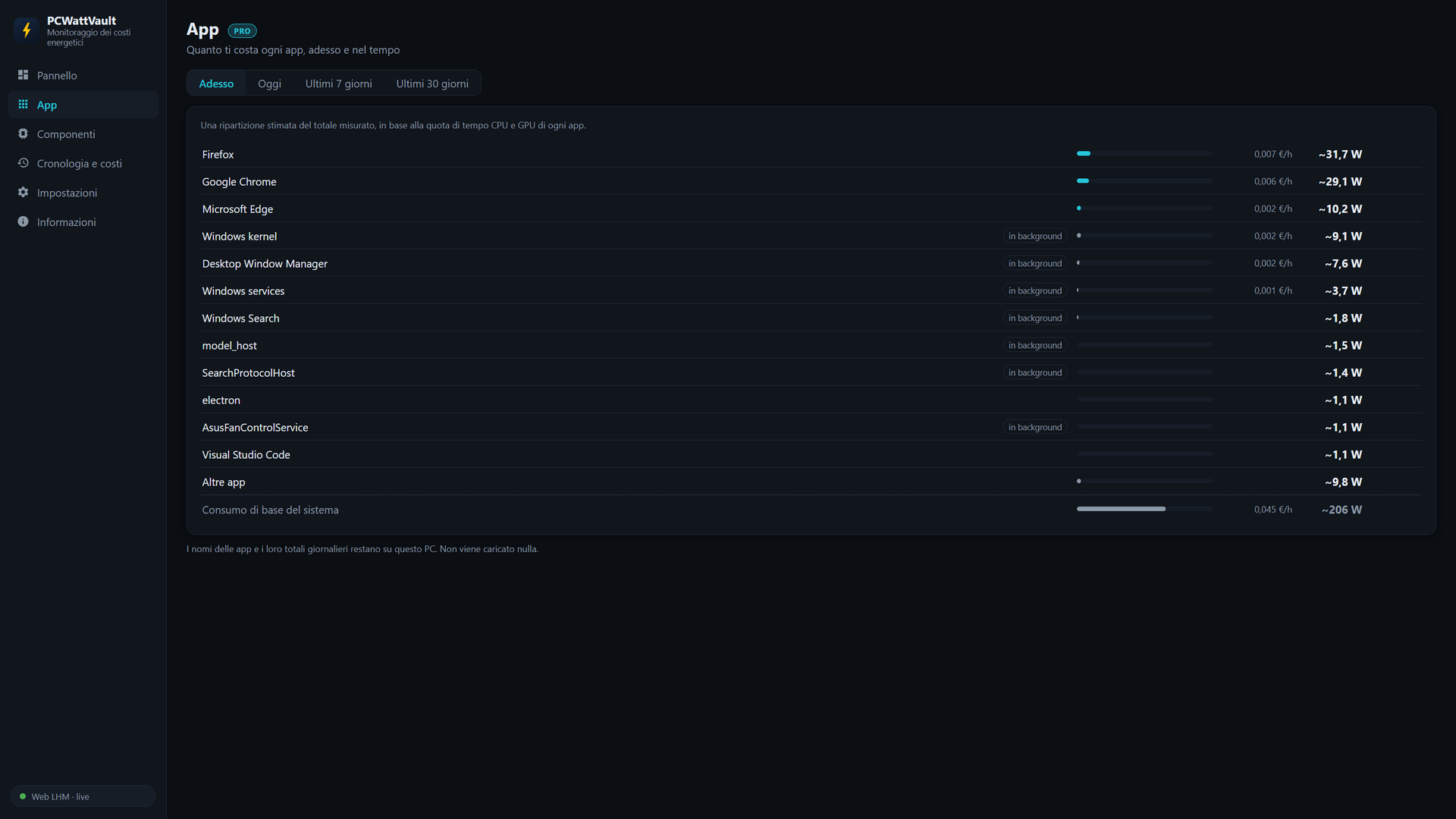Select the model_host entry

coord(229,346)
